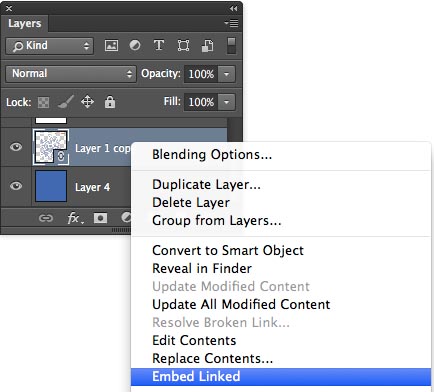Filter for smart objects icon
434x392 pixels.
(207, 46)
